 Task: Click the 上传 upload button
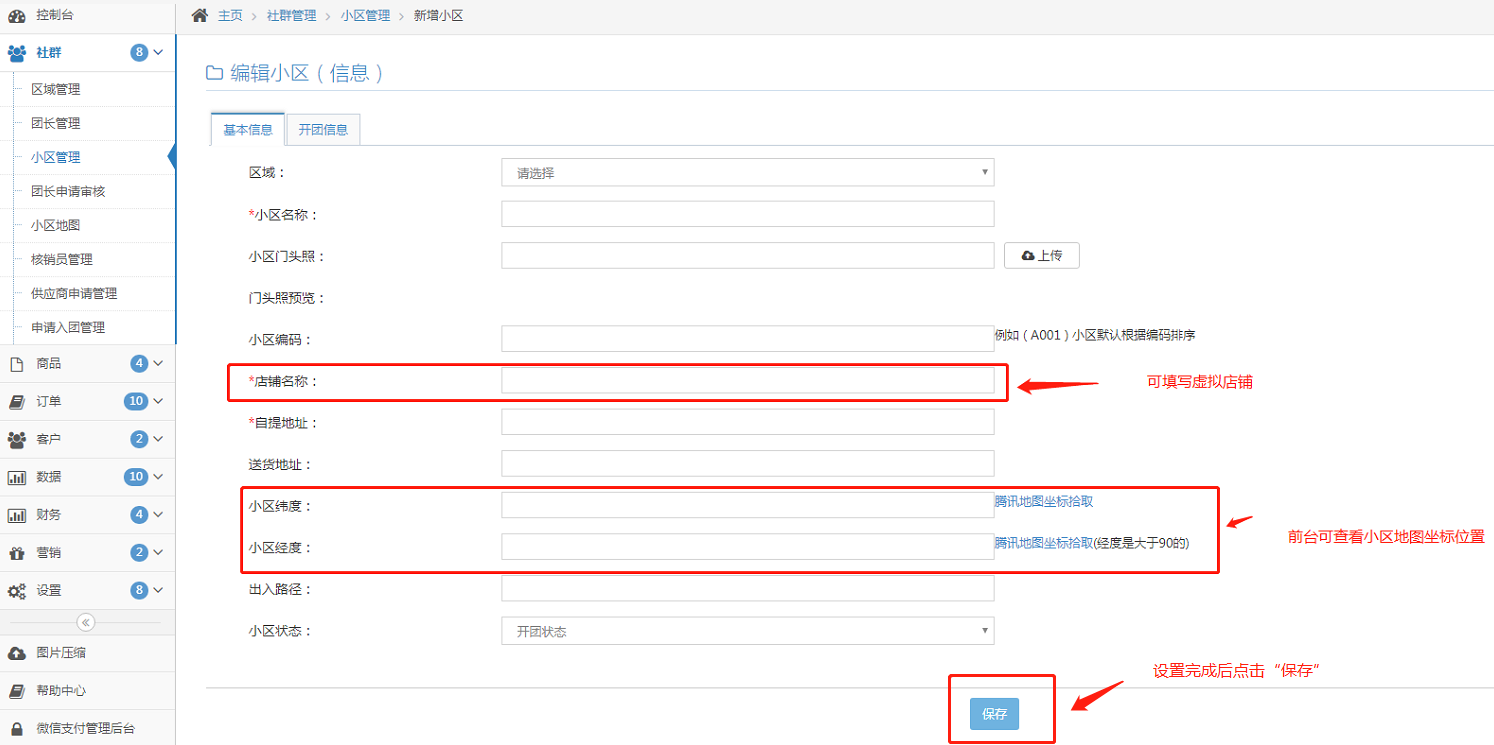pos(1042,255)
